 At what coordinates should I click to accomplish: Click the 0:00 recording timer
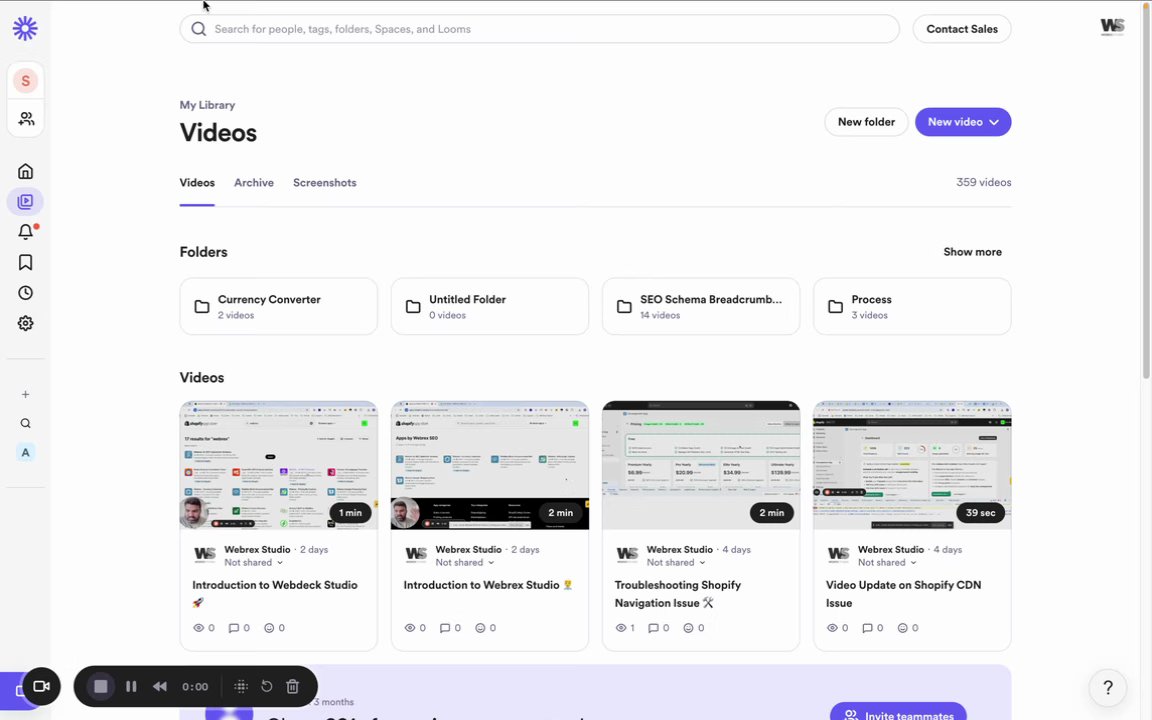pyautogui.click(x=195, y=687)
